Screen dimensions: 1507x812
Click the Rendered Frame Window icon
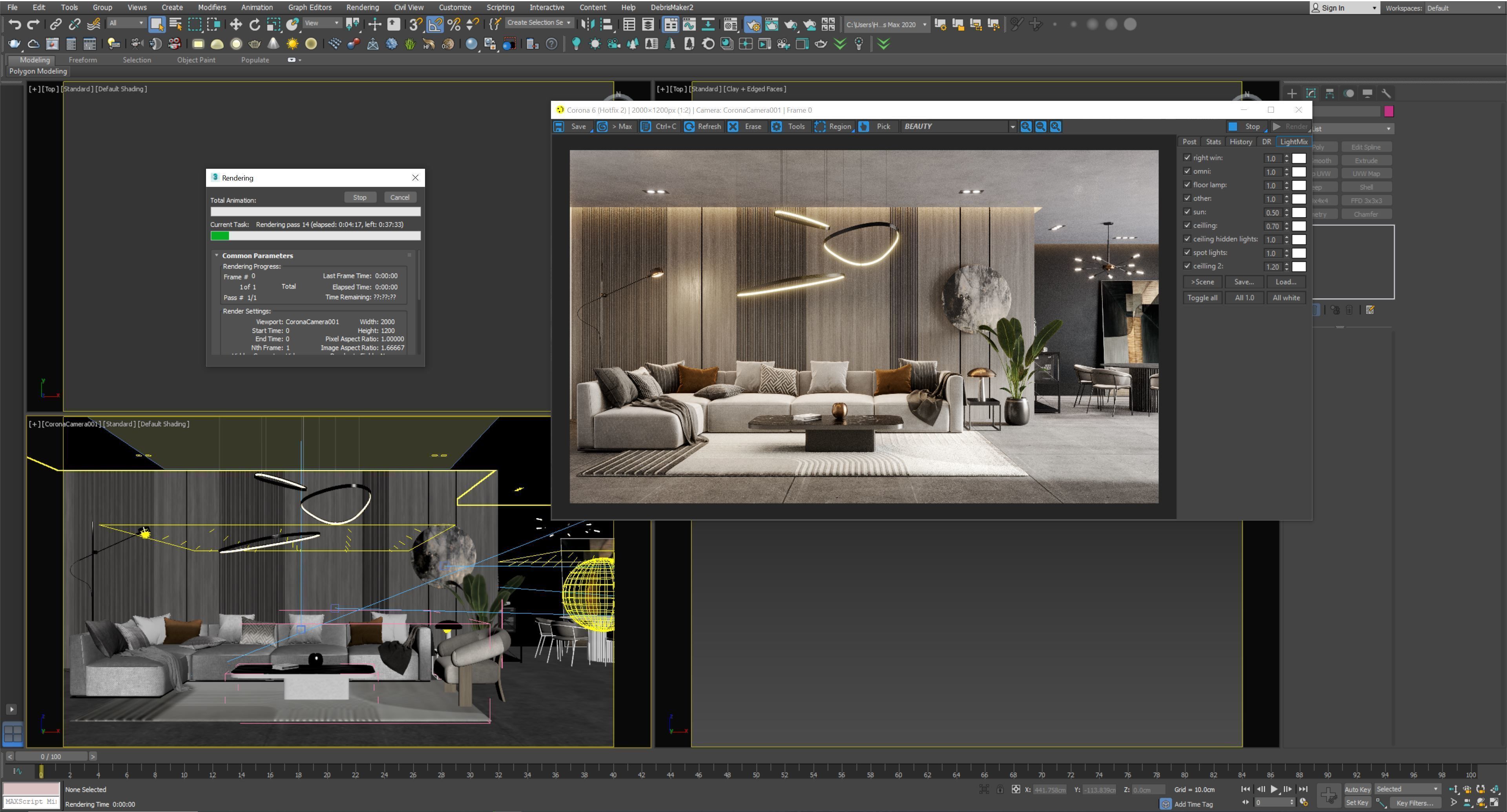click(x=772, y=24)
